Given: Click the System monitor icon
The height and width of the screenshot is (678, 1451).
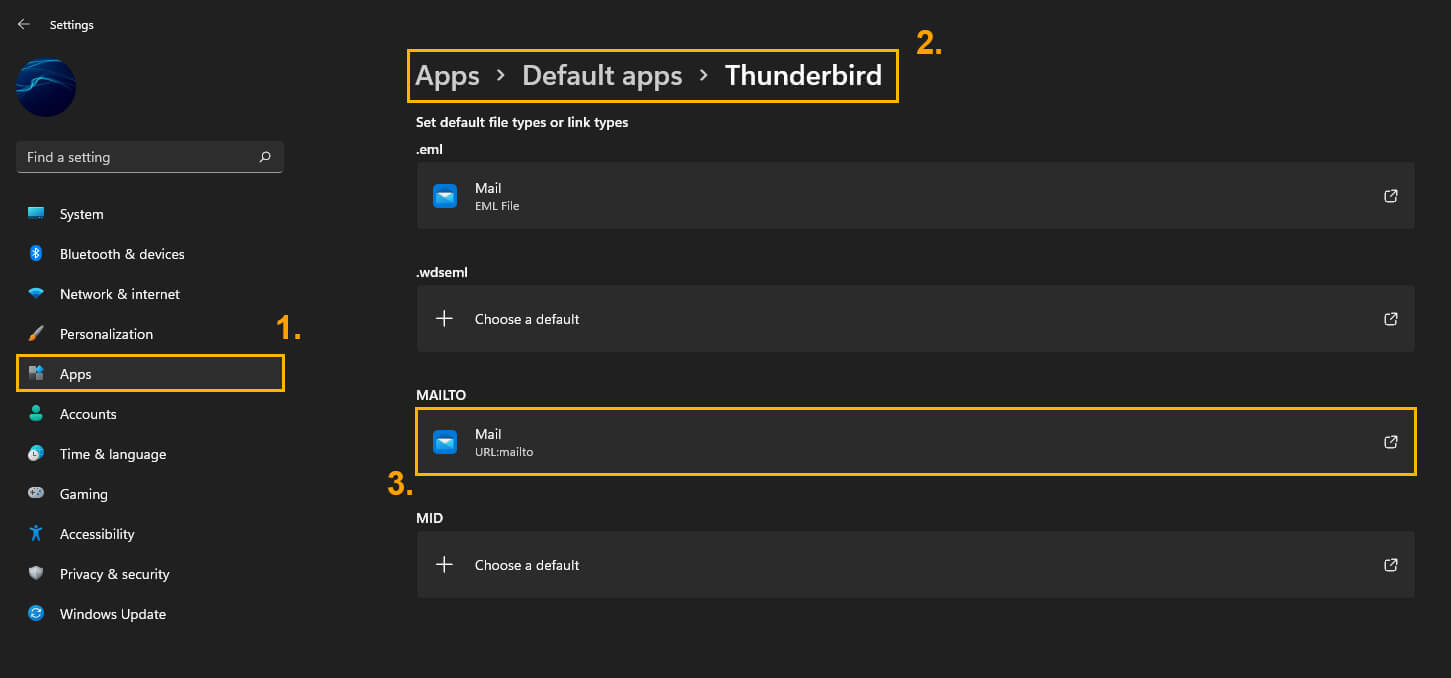Looking at the screenshot, I should tap(36, 214).
